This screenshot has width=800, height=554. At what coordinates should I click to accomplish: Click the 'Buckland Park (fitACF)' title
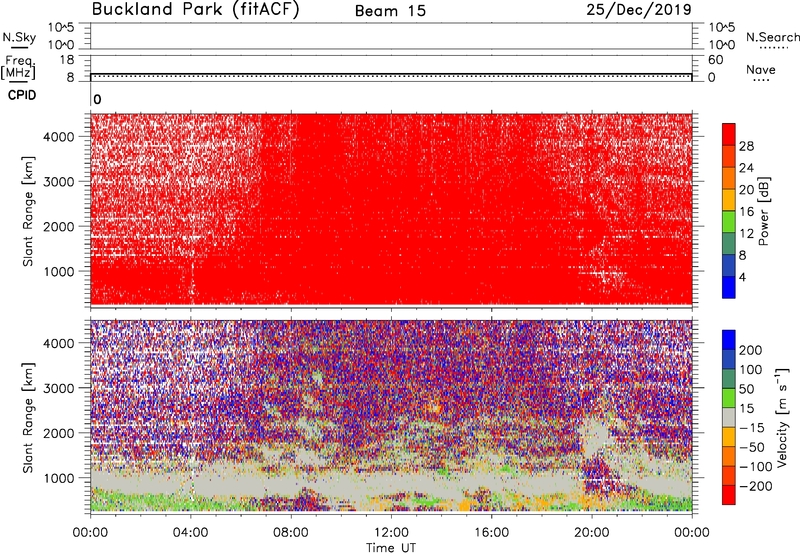tap(195, 10)
